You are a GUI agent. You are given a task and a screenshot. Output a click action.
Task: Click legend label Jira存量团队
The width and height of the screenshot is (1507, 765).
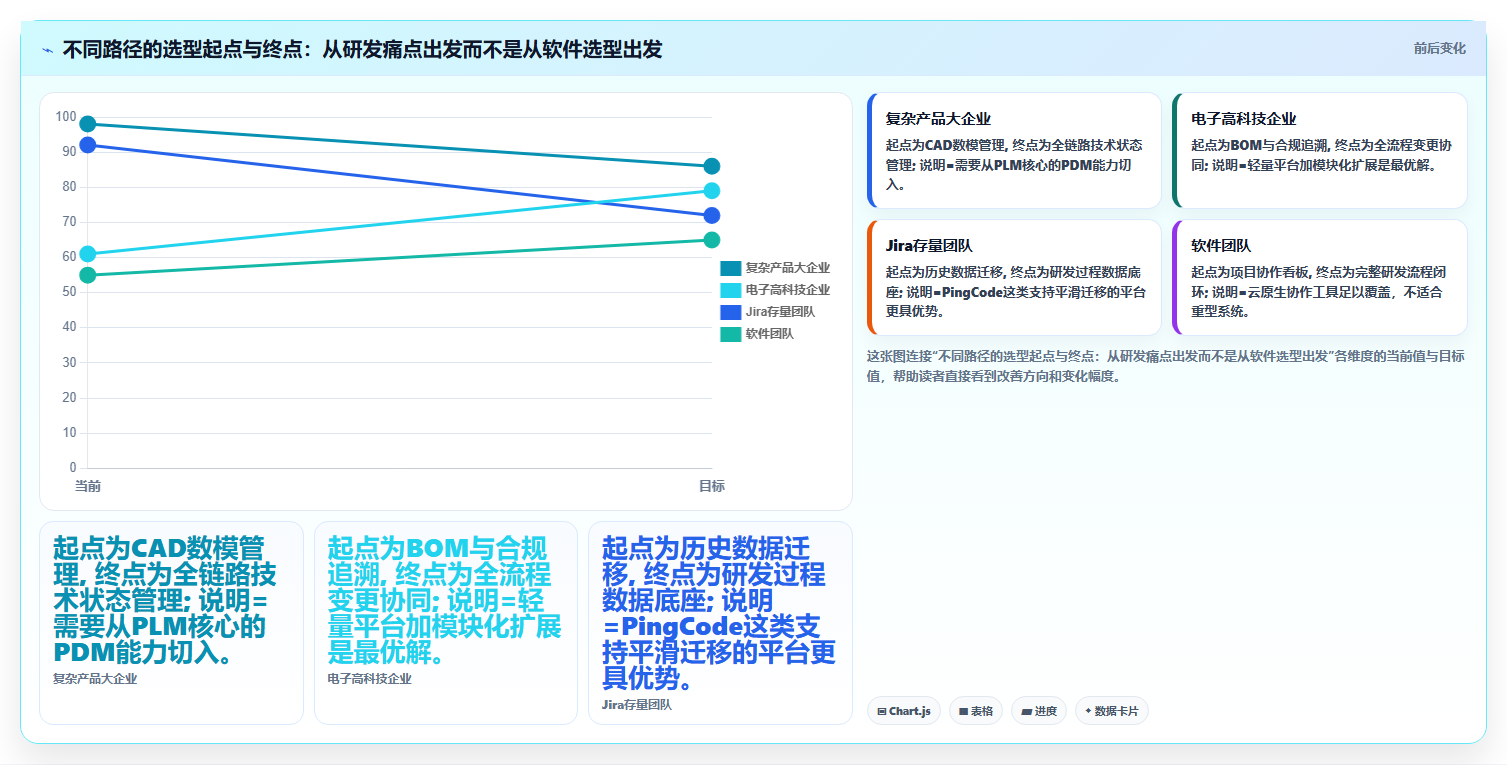tap(780, 312)
